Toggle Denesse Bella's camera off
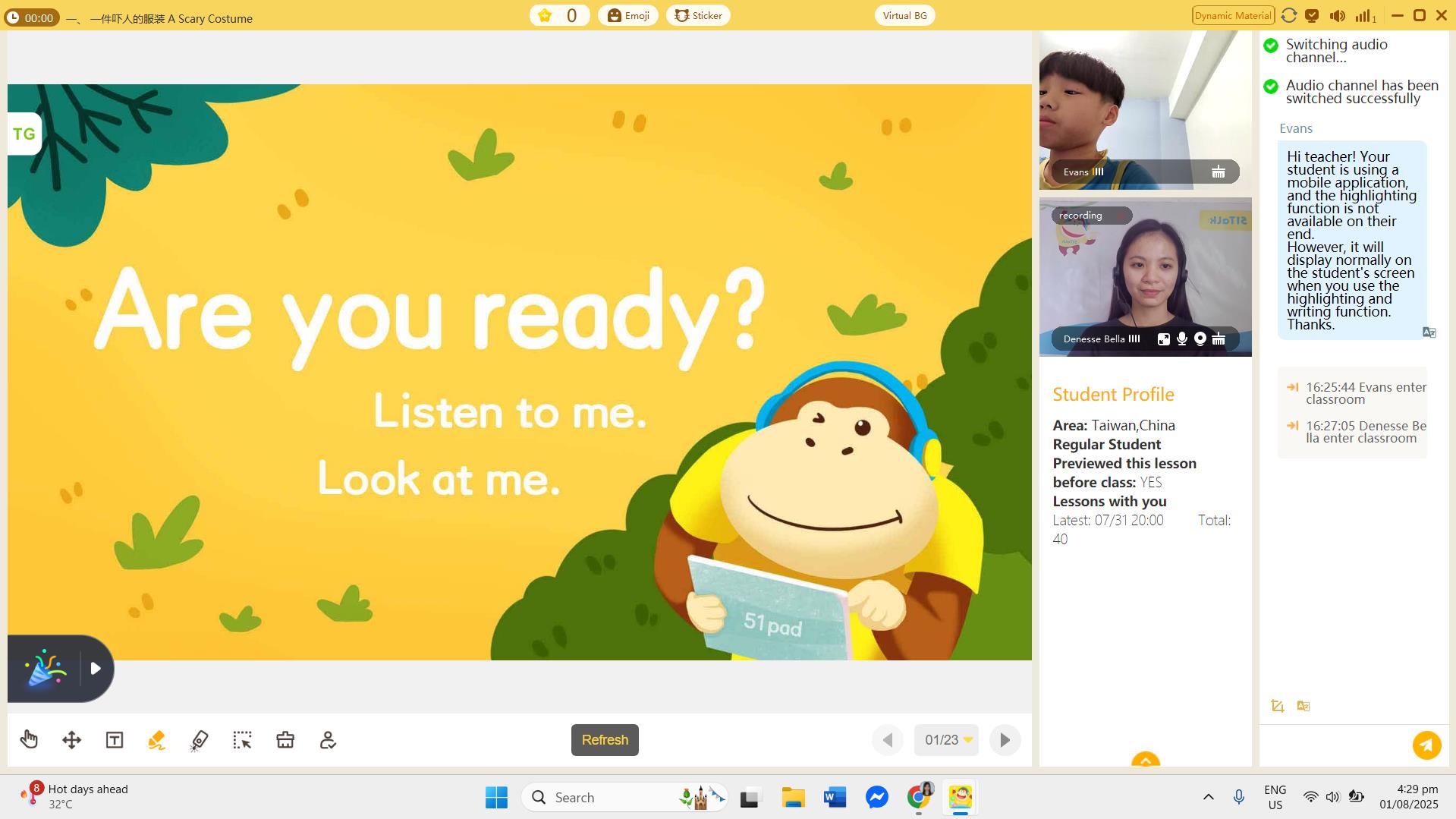This screenshot has width=1456, height=819. pos(1200,339)
